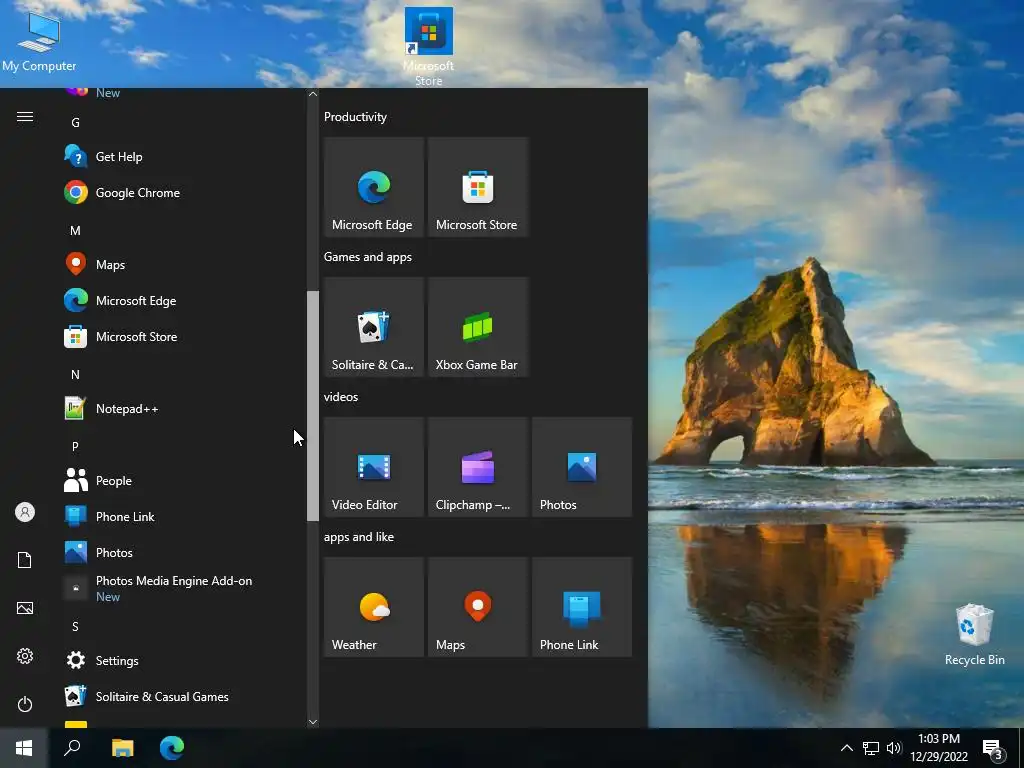This screenshot has height=768, width=1024.
Task: Jump to letter P section header
Action: pos(75,446)
